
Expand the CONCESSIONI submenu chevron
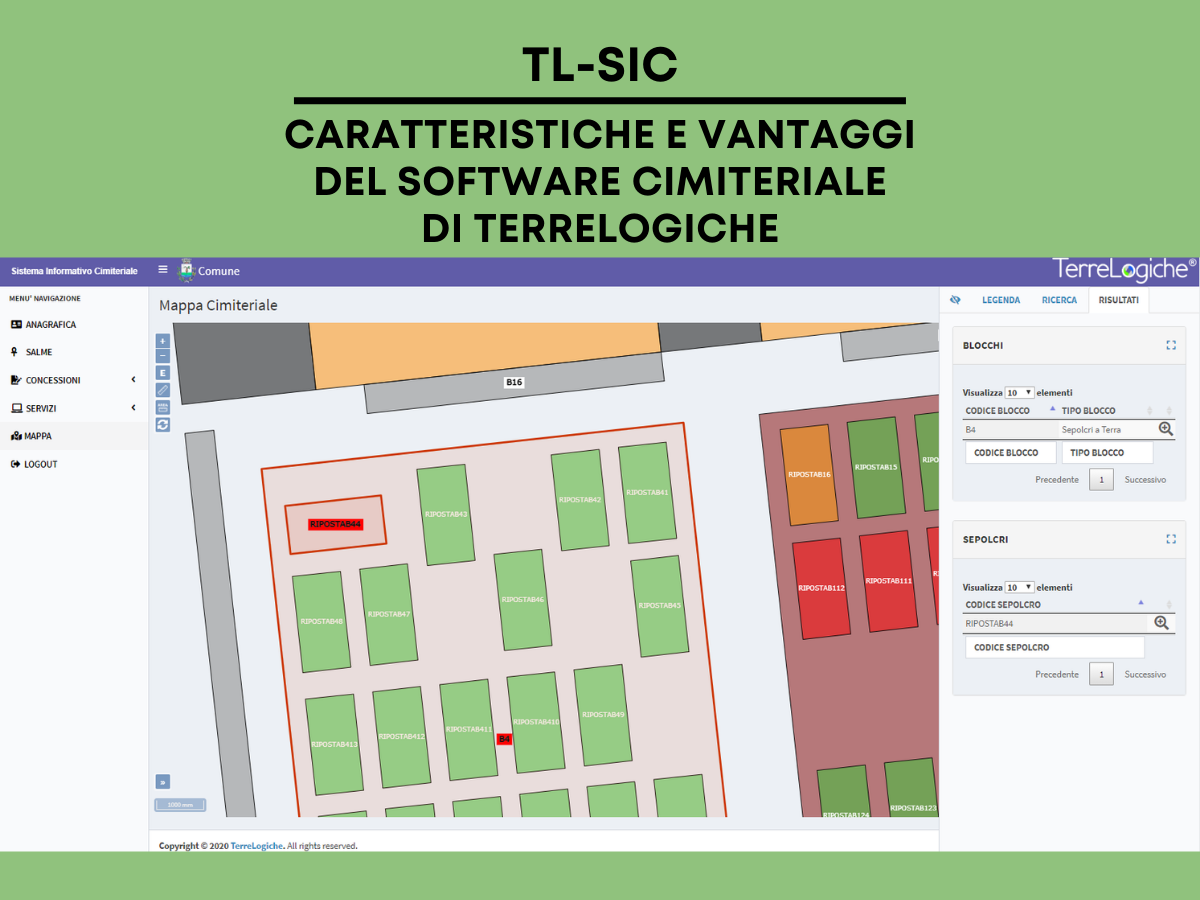(133, 380)
